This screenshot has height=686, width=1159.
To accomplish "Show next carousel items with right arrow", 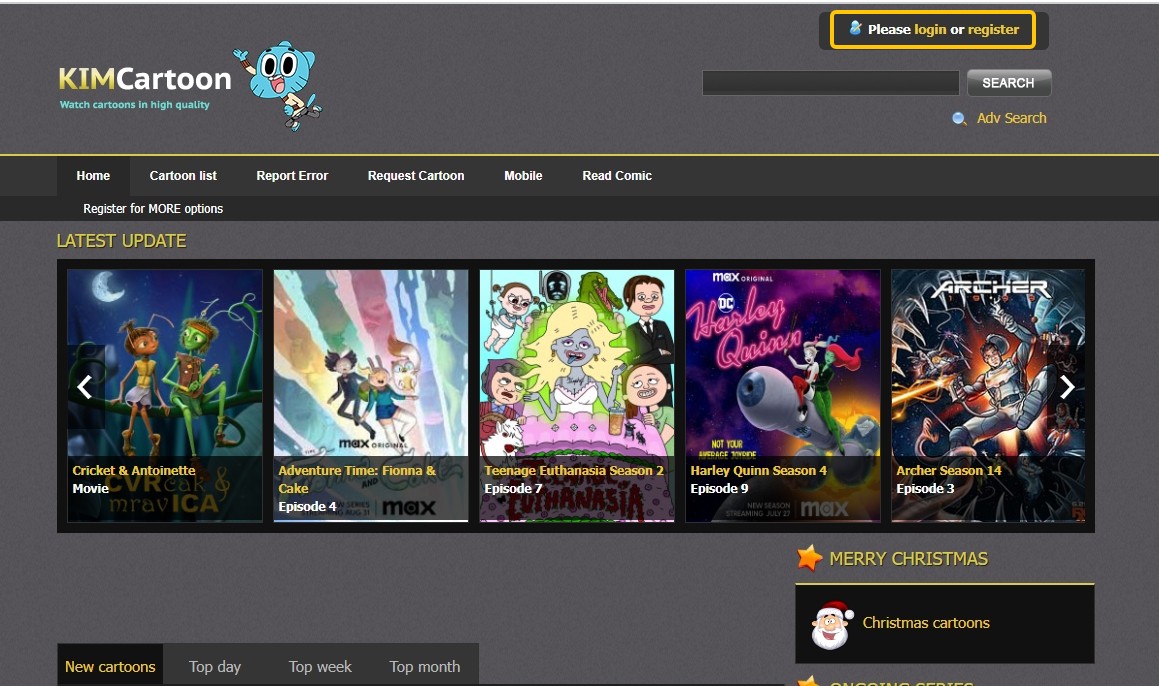I will [1067, 387].
